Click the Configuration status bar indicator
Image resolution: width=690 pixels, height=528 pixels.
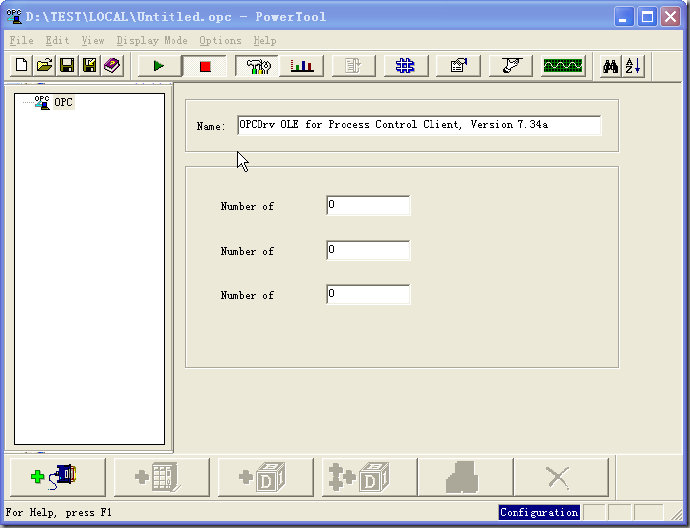pos(539,513)
